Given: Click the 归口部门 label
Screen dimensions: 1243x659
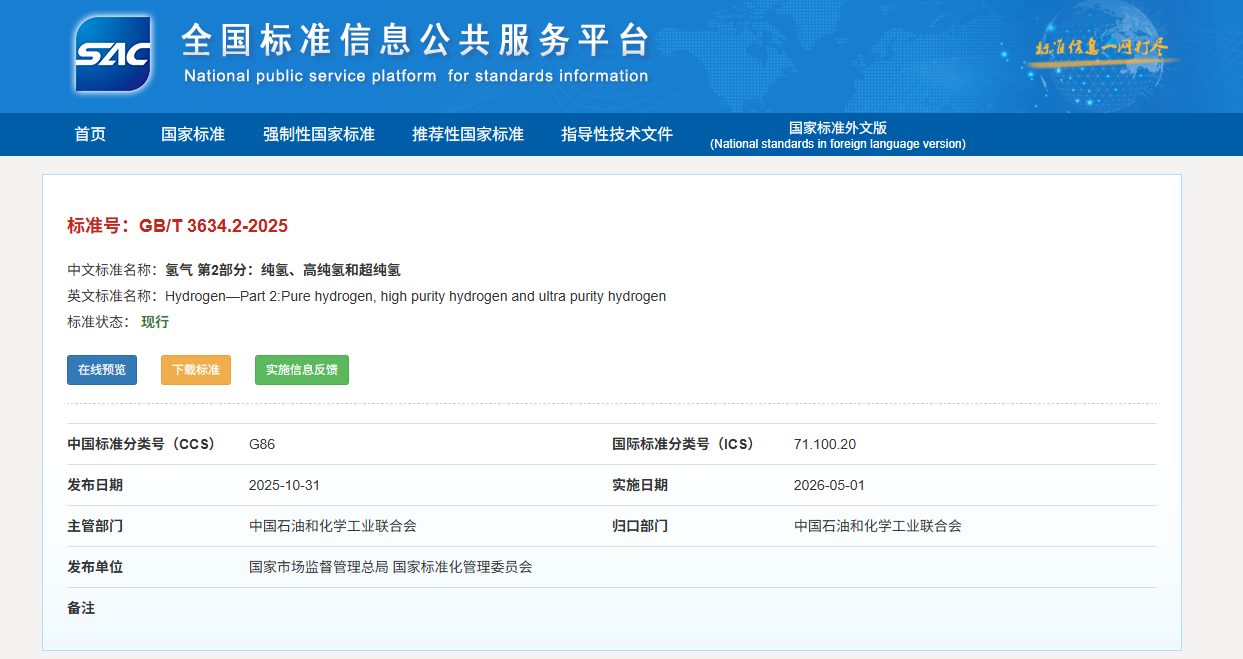Looking at the screenshot, I should (640, 526).
